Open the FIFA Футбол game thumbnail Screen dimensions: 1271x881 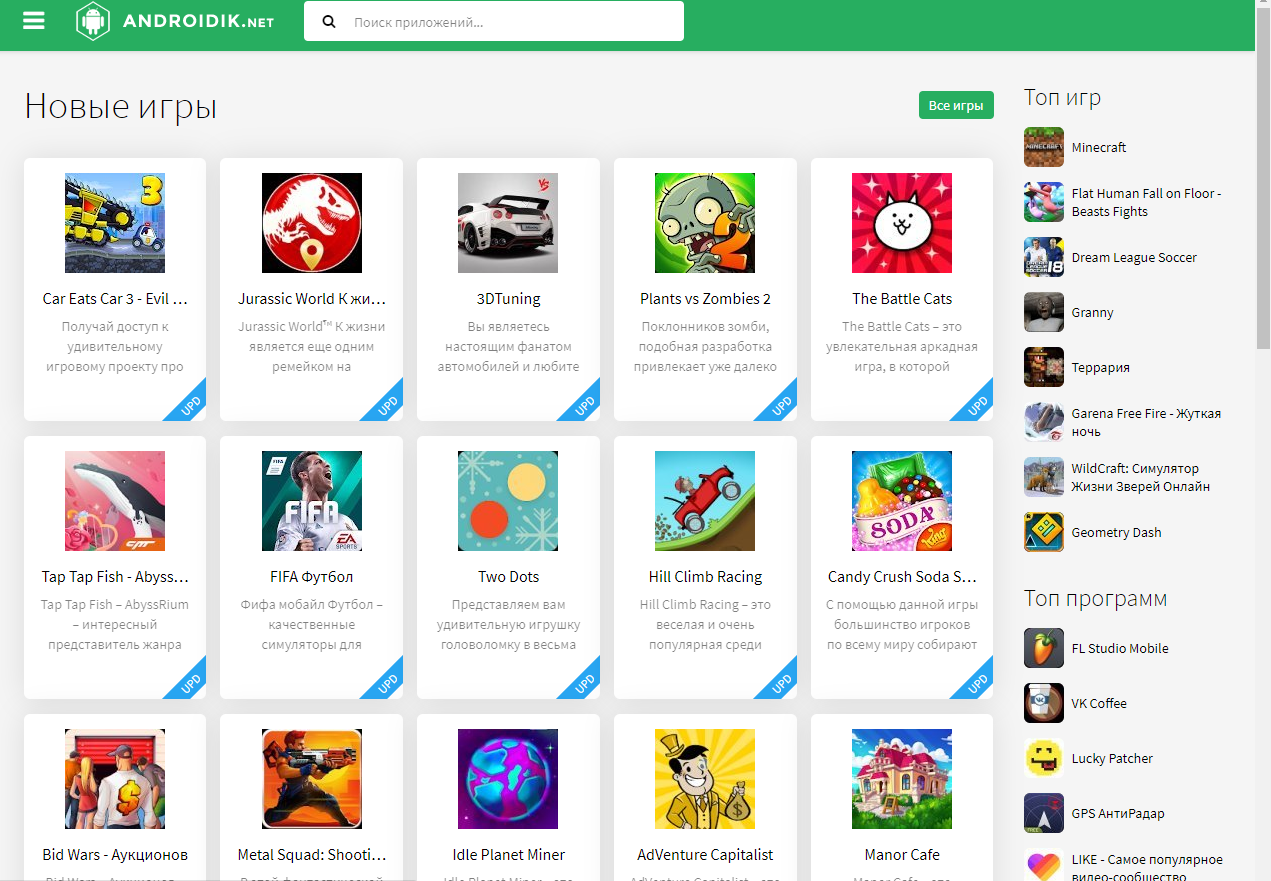[x=311, y=501]
